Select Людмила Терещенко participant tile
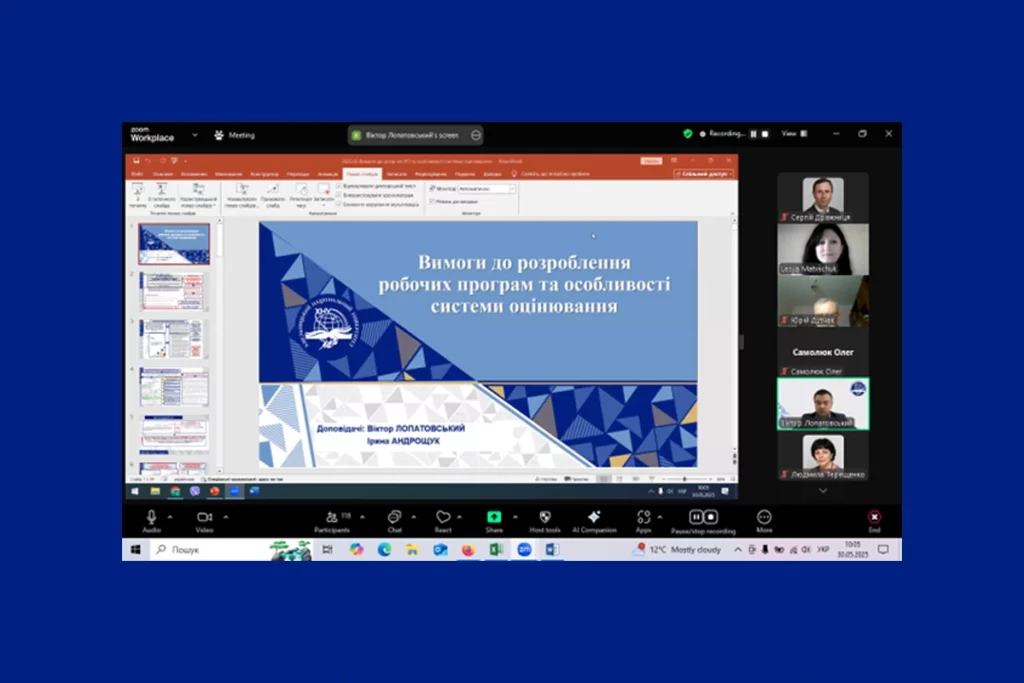This screenshot has width=1024, height=683. 823,455
